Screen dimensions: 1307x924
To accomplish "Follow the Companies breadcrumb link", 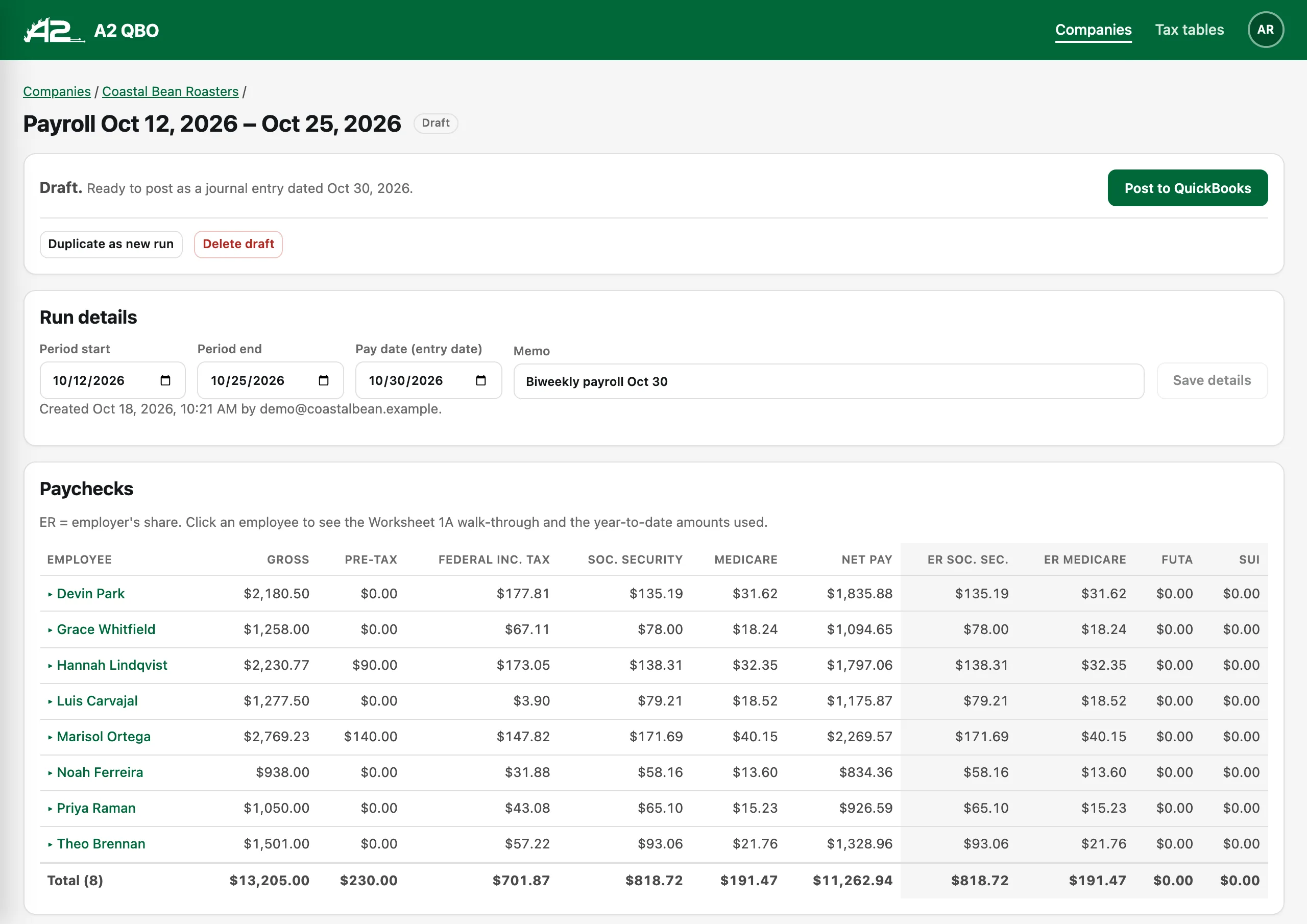I will pos(57,92).
